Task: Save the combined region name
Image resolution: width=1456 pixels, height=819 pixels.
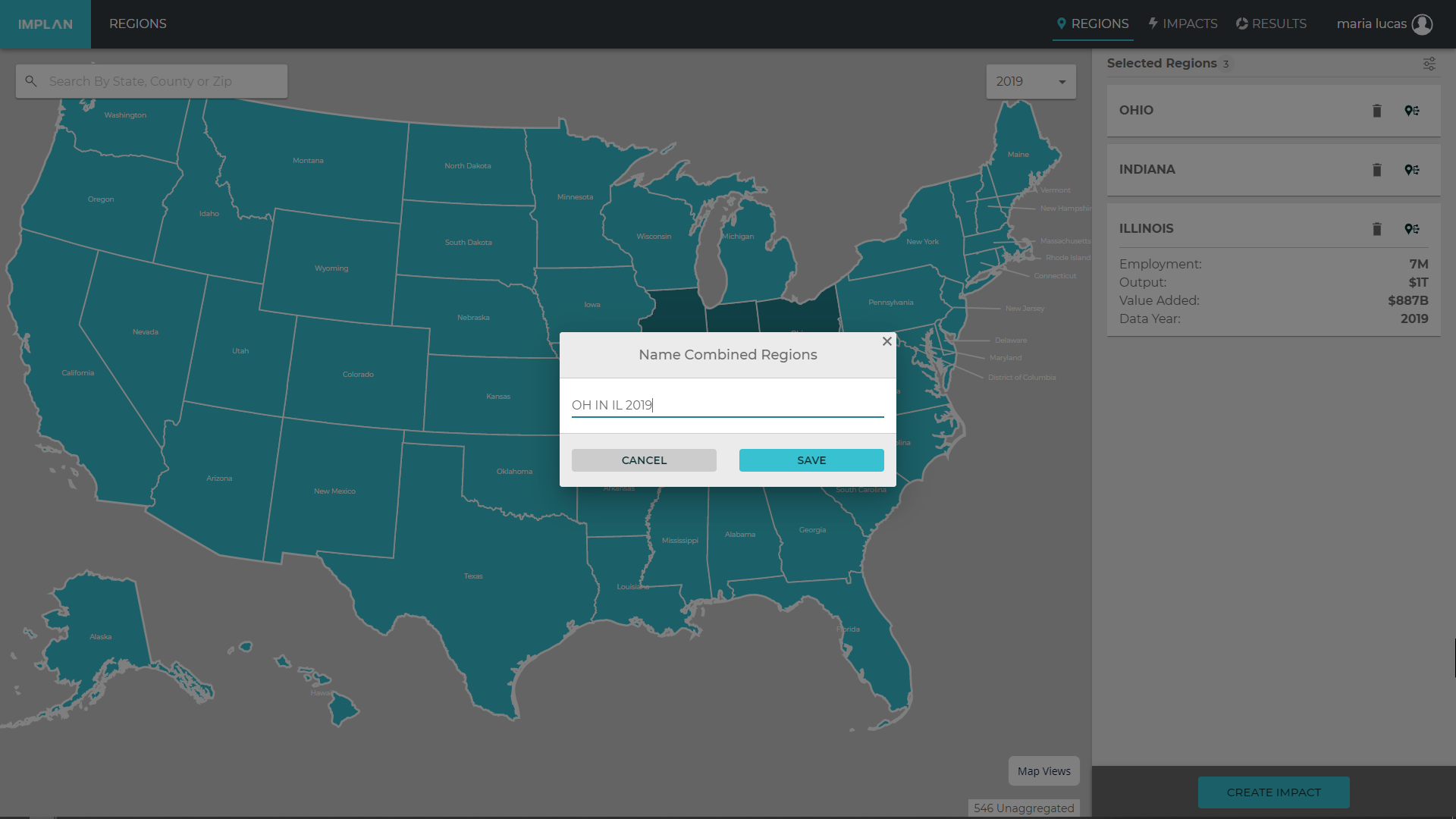Action: pyautogui.click(x=811, y=460)
